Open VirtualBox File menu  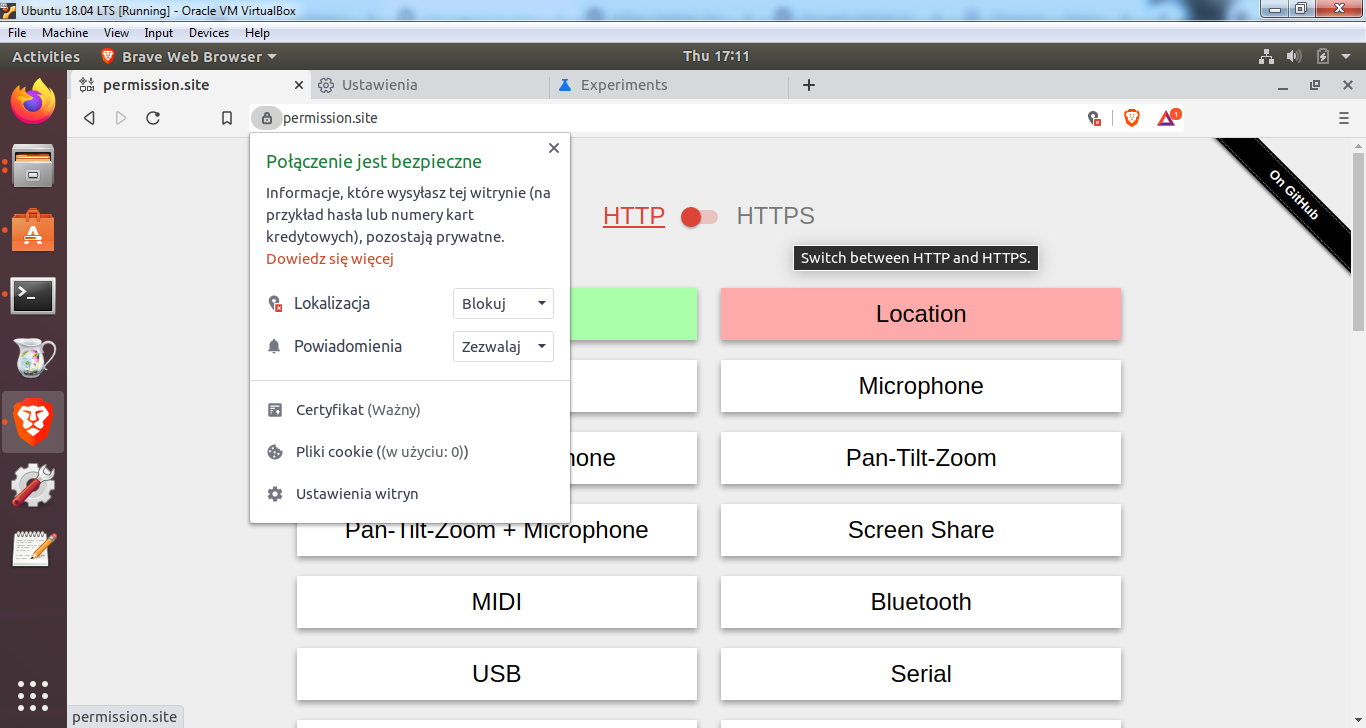(x=16, y=33)
